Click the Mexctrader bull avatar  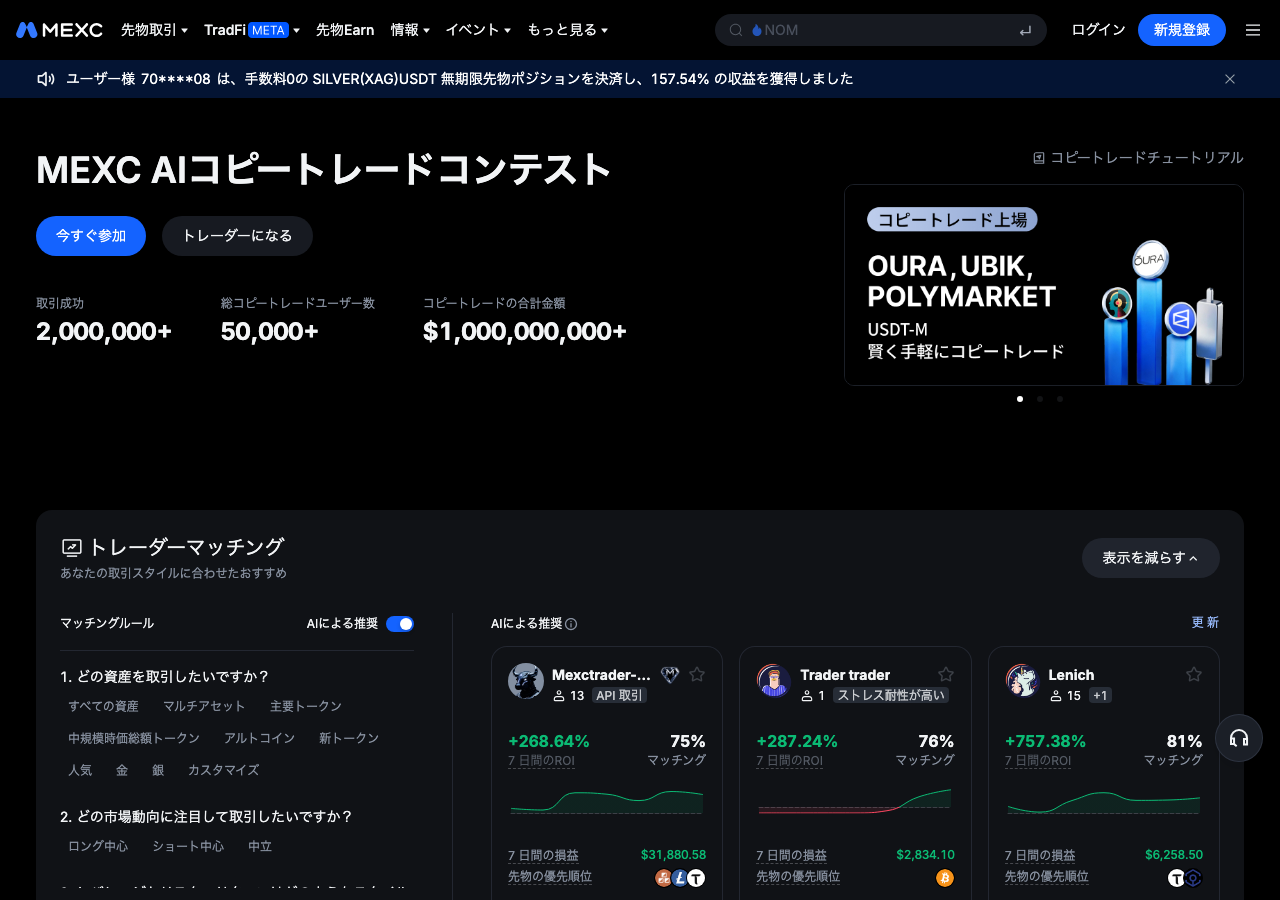click(x=526, y=681)
